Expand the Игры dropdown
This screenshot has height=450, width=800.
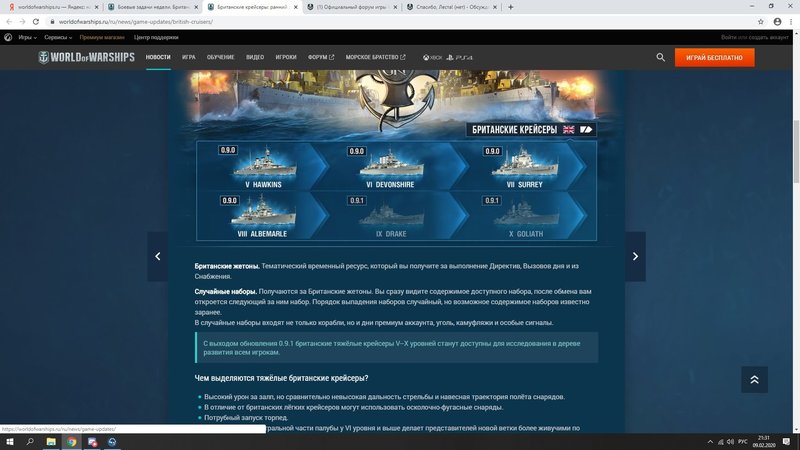(x=27, y=37)
